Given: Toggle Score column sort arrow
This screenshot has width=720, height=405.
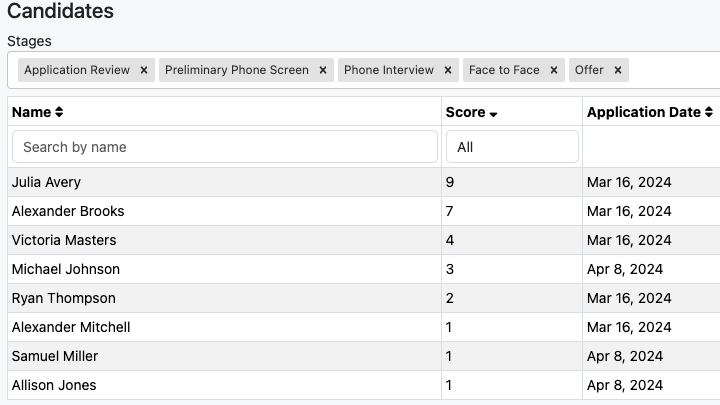Looking at the screenshot, I should pos(494,114).
